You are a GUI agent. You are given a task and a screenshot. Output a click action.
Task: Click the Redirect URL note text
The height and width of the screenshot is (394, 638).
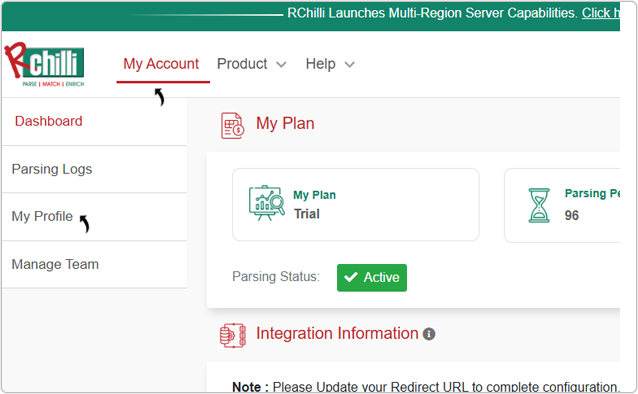tap(426, 387)
